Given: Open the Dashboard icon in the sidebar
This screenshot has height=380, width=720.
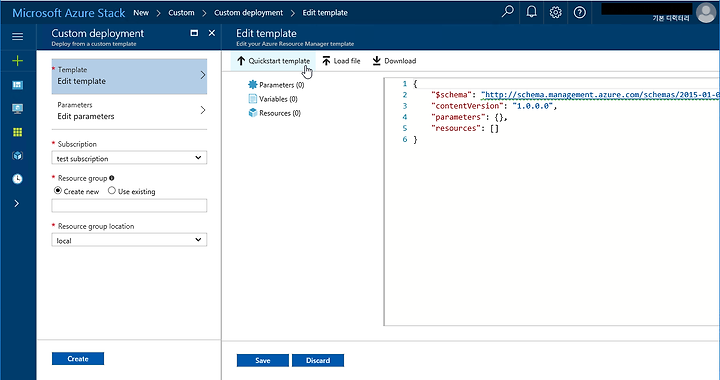Looking at the screenshot, I should (17, 85).
